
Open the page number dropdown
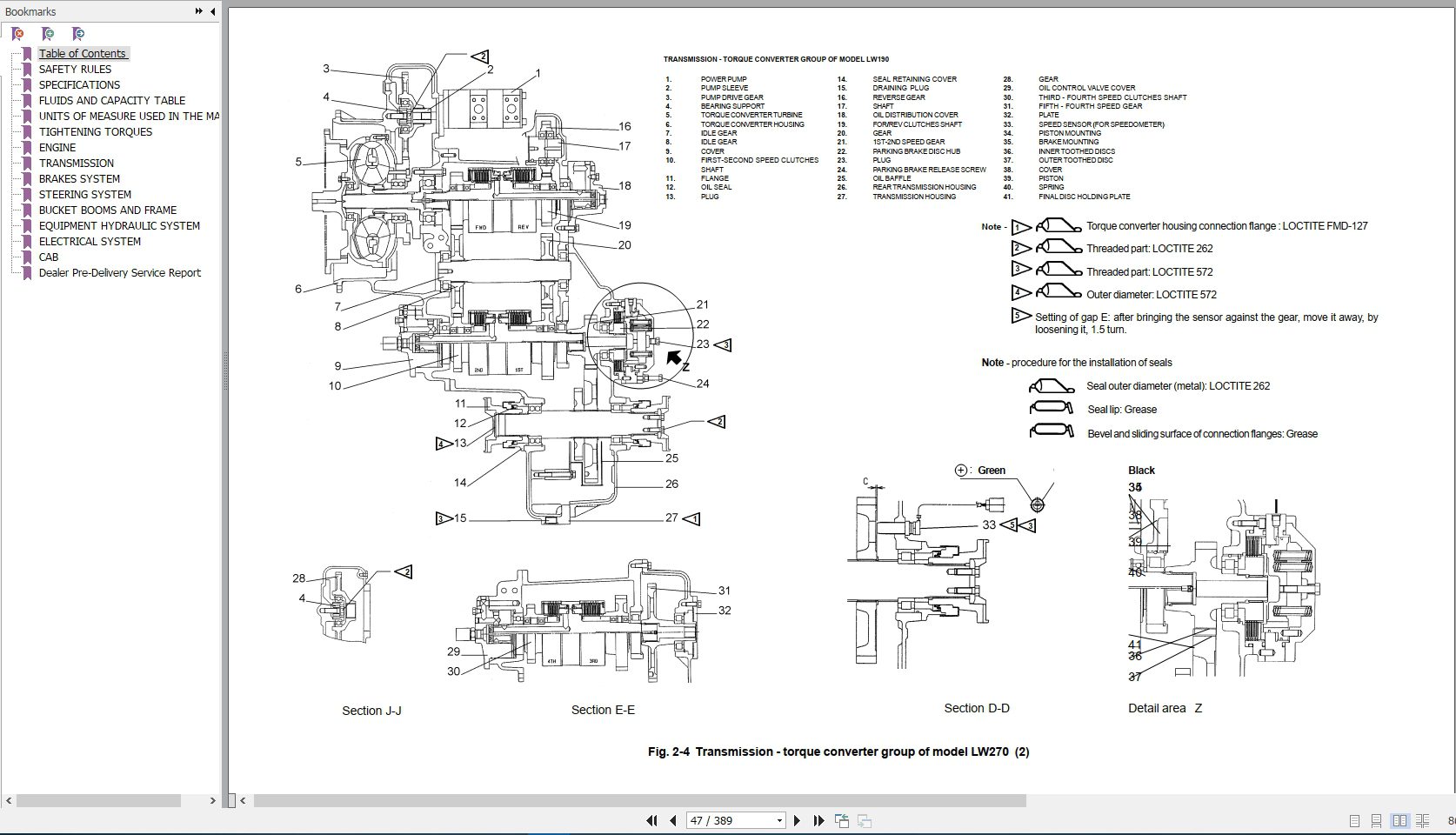point(779,820)
